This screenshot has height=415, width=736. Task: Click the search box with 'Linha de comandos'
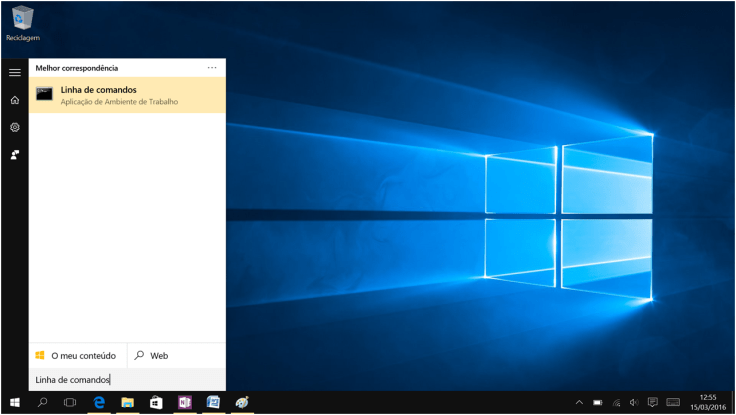point(127,380)
